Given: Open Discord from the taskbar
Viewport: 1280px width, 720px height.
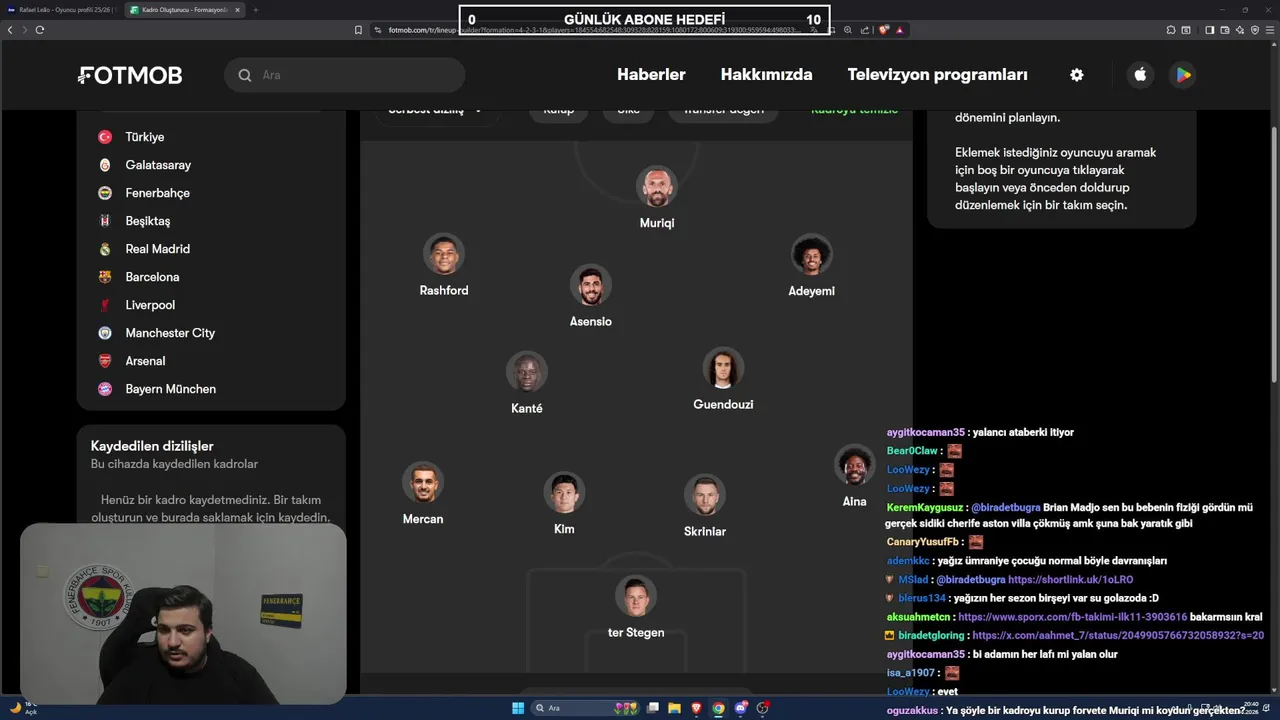Looking at the screenshot, I should point(741,708).
